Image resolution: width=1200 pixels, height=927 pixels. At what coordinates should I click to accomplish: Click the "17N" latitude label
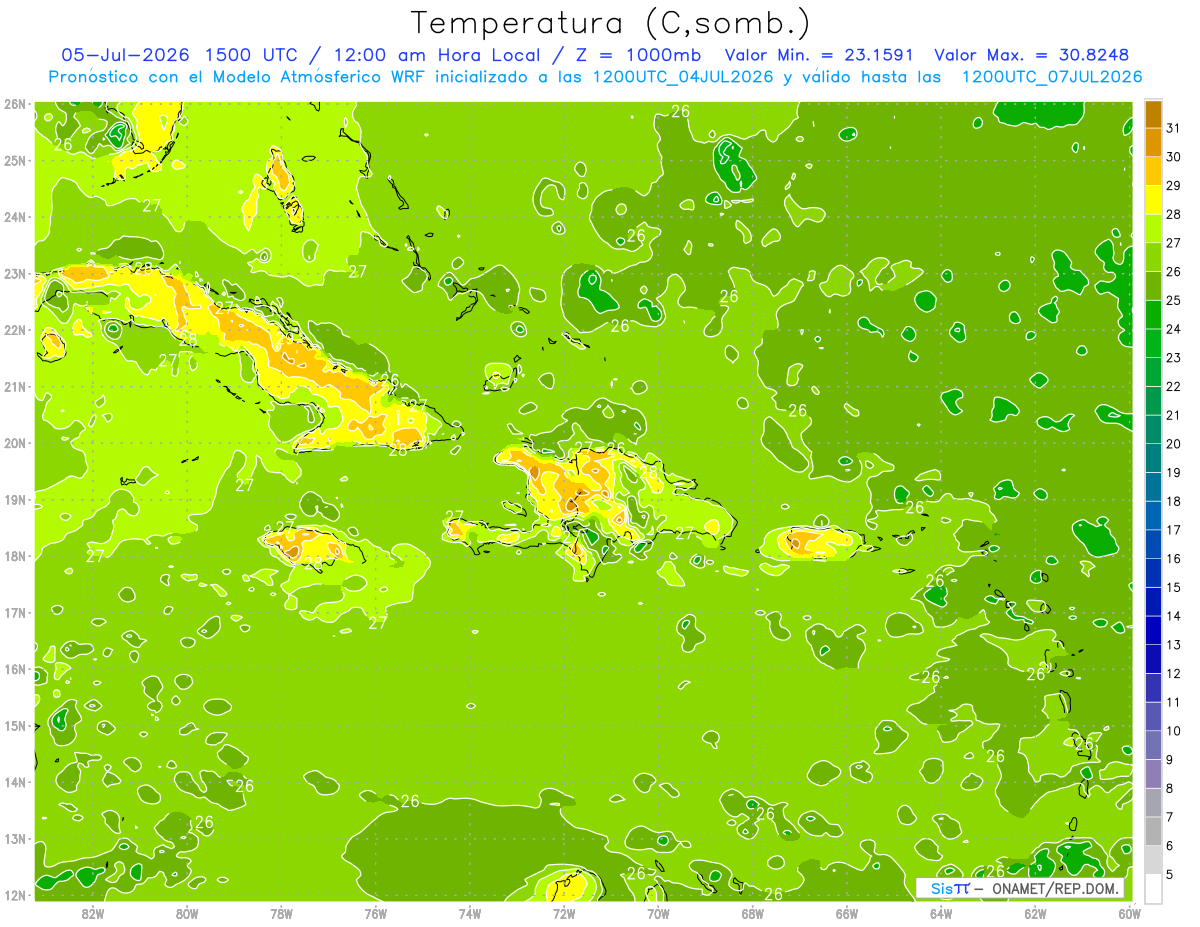pyautogui.click(x=14, y=613)
